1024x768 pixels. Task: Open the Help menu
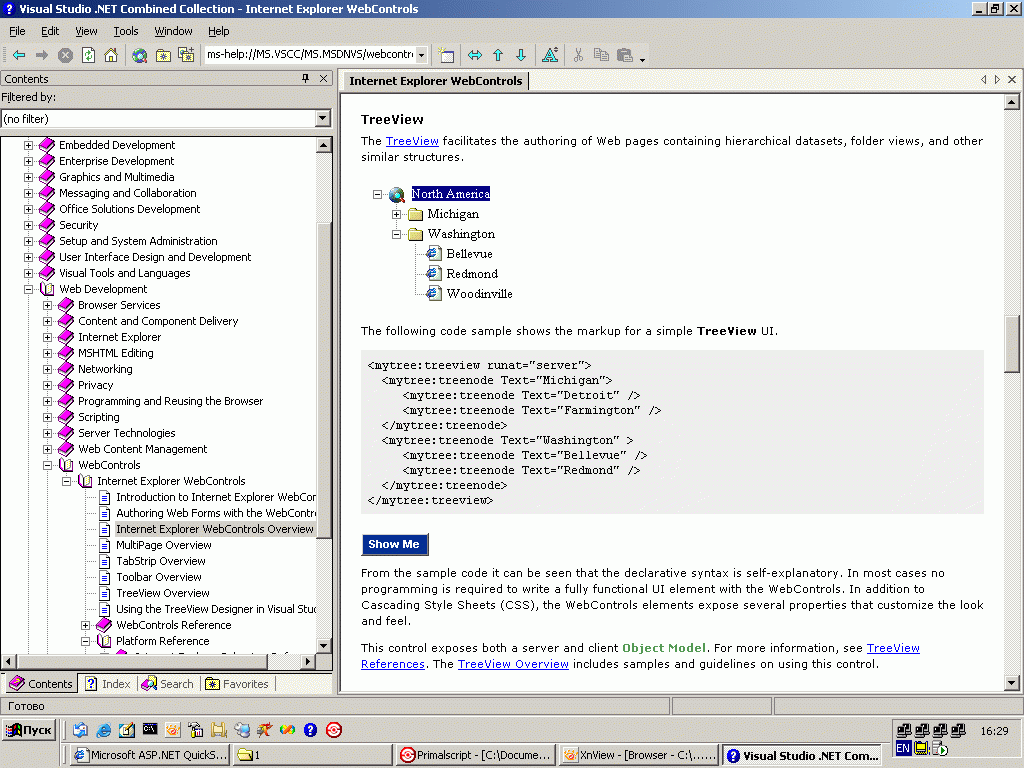pyautogui.click(x=219, y=31)
